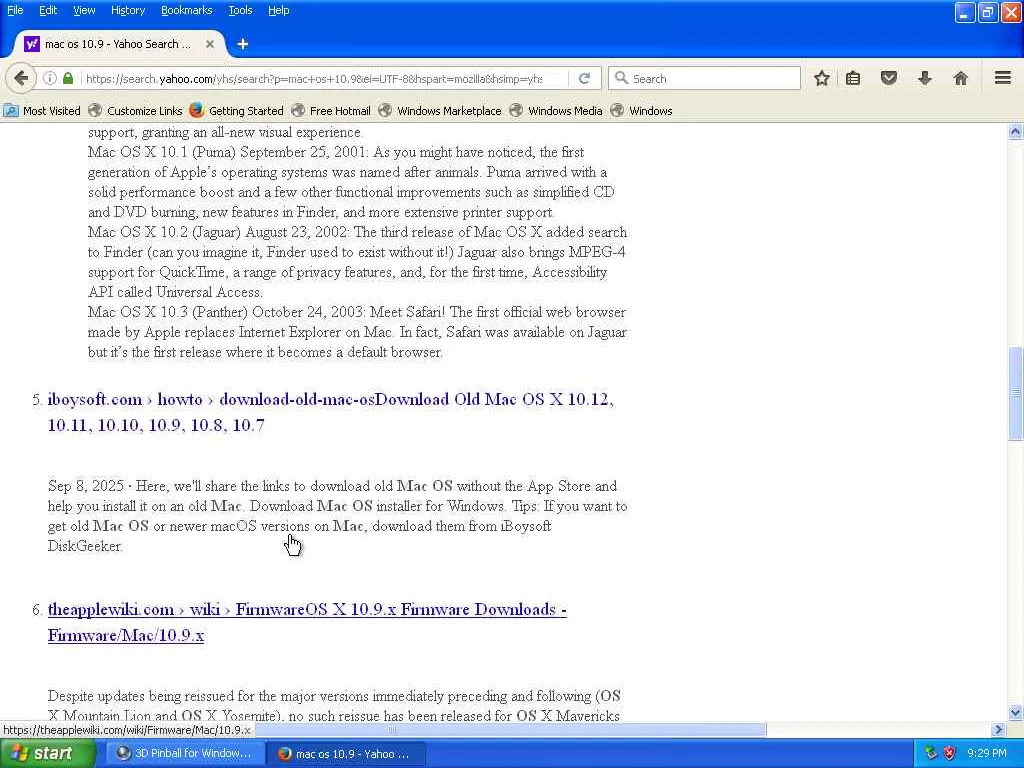Bookmark this page with the star icon

coord(822,78)
